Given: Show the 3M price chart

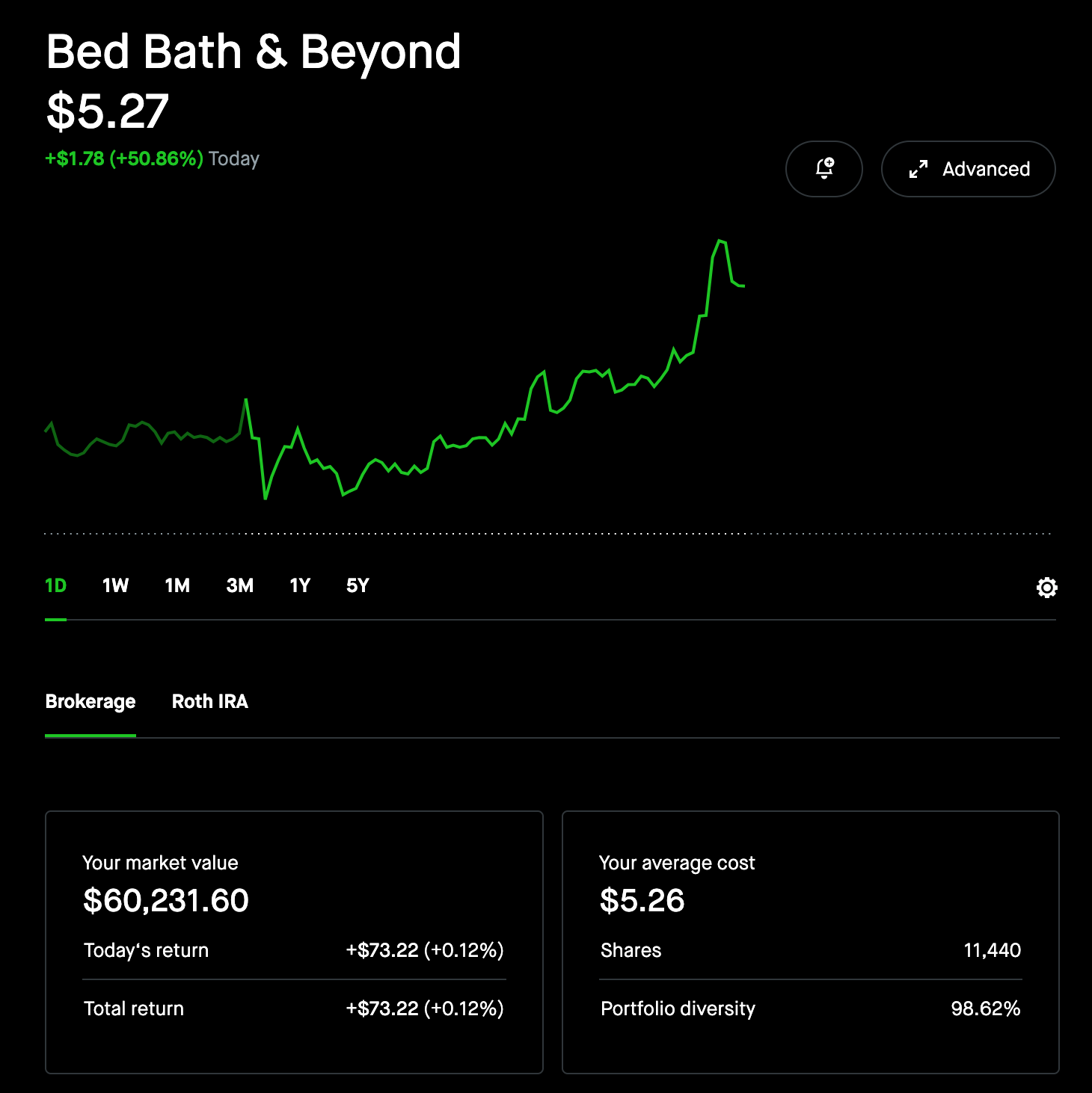Looking at the screenshot, I should (x=239, y=585).
